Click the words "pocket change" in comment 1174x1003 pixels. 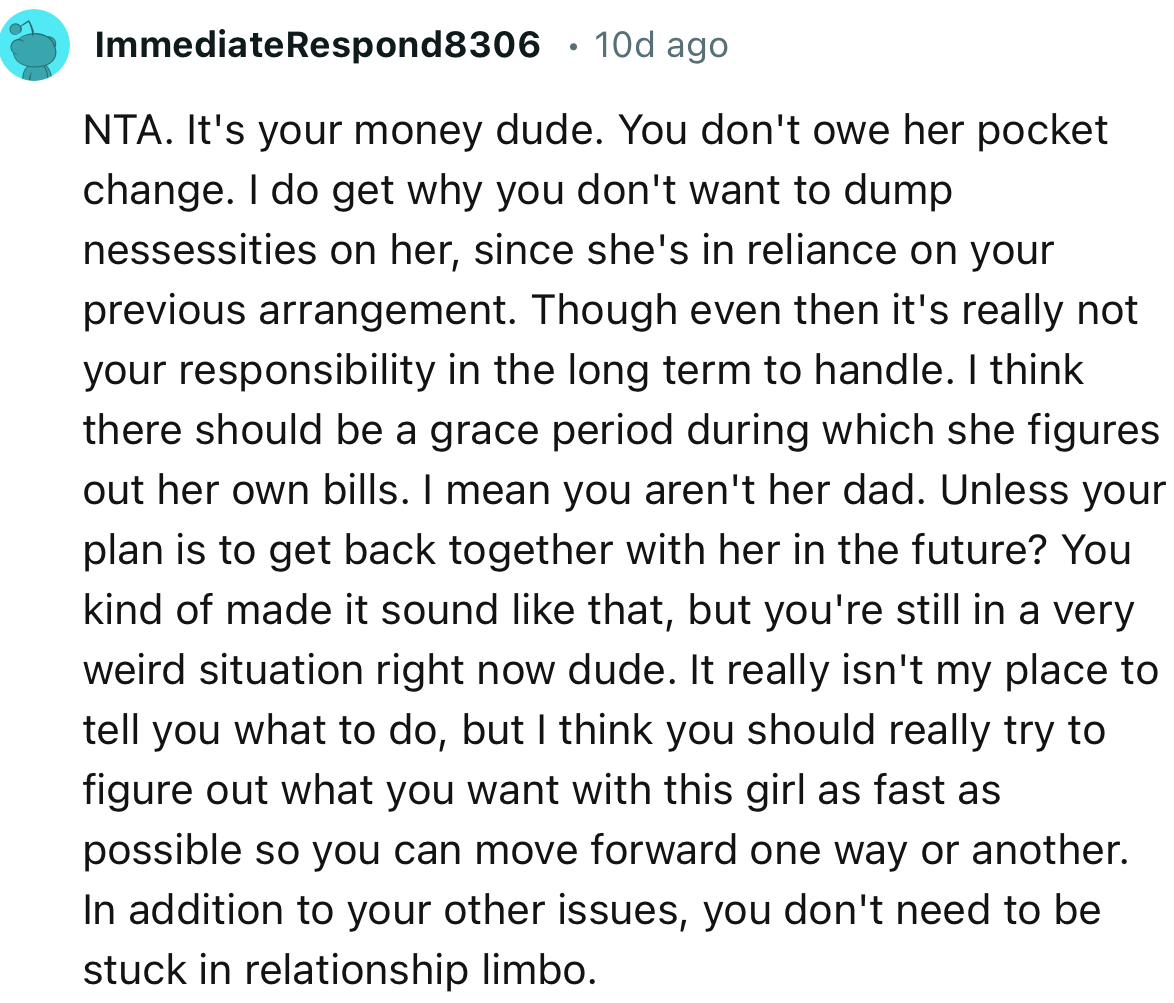[x=1040, y=131]
